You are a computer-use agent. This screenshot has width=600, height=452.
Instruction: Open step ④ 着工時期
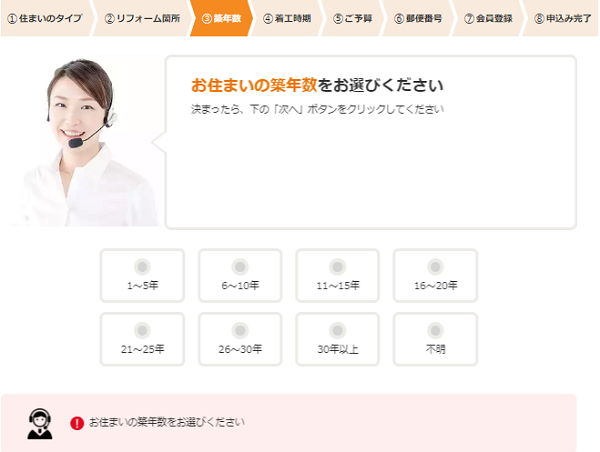287,18
